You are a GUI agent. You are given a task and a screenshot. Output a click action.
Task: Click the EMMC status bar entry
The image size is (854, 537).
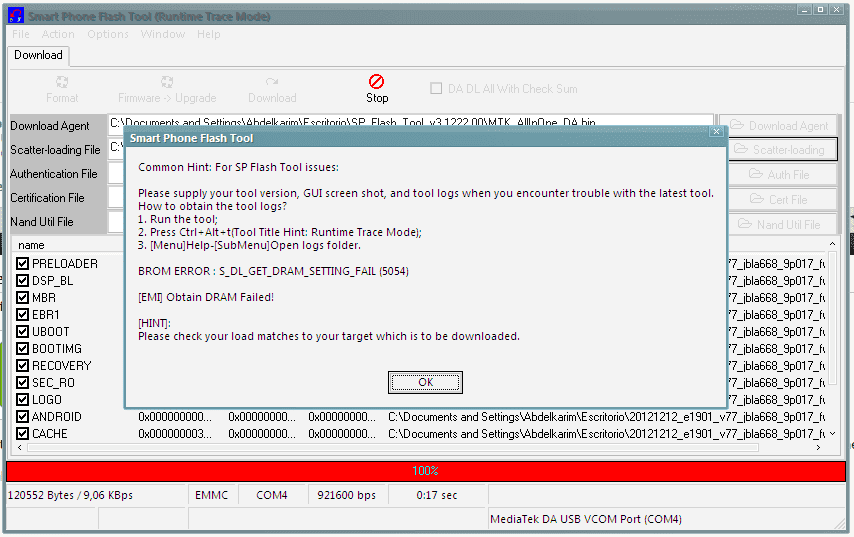(211, 495)
